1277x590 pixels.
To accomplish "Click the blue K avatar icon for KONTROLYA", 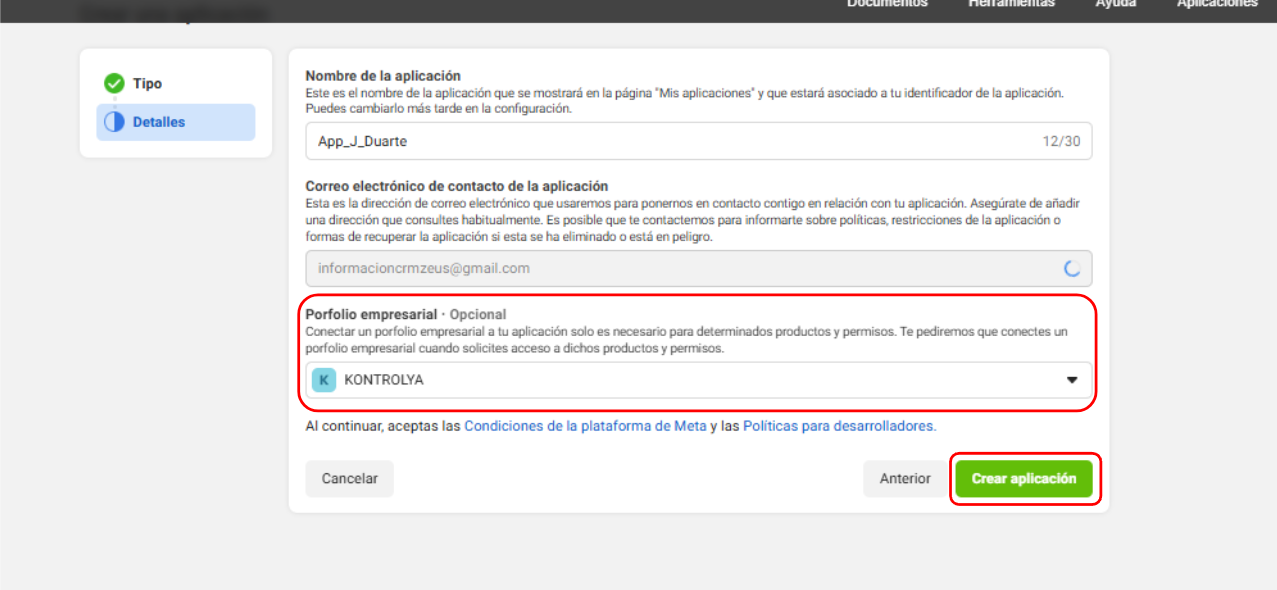I will click(323, 380).
